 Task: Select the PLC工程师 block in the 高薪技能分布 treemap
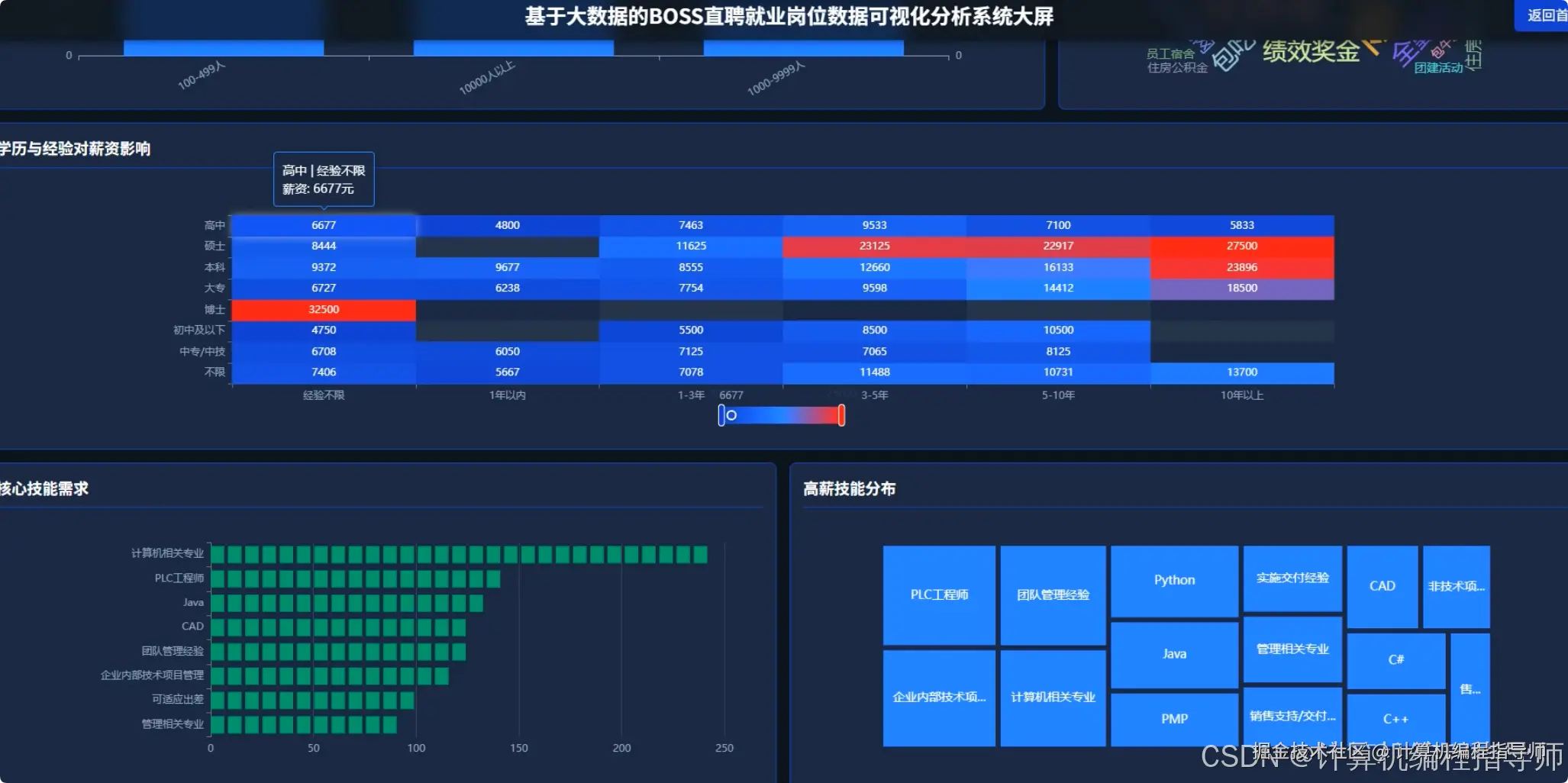pyautogui.click(x=939, y=595)
